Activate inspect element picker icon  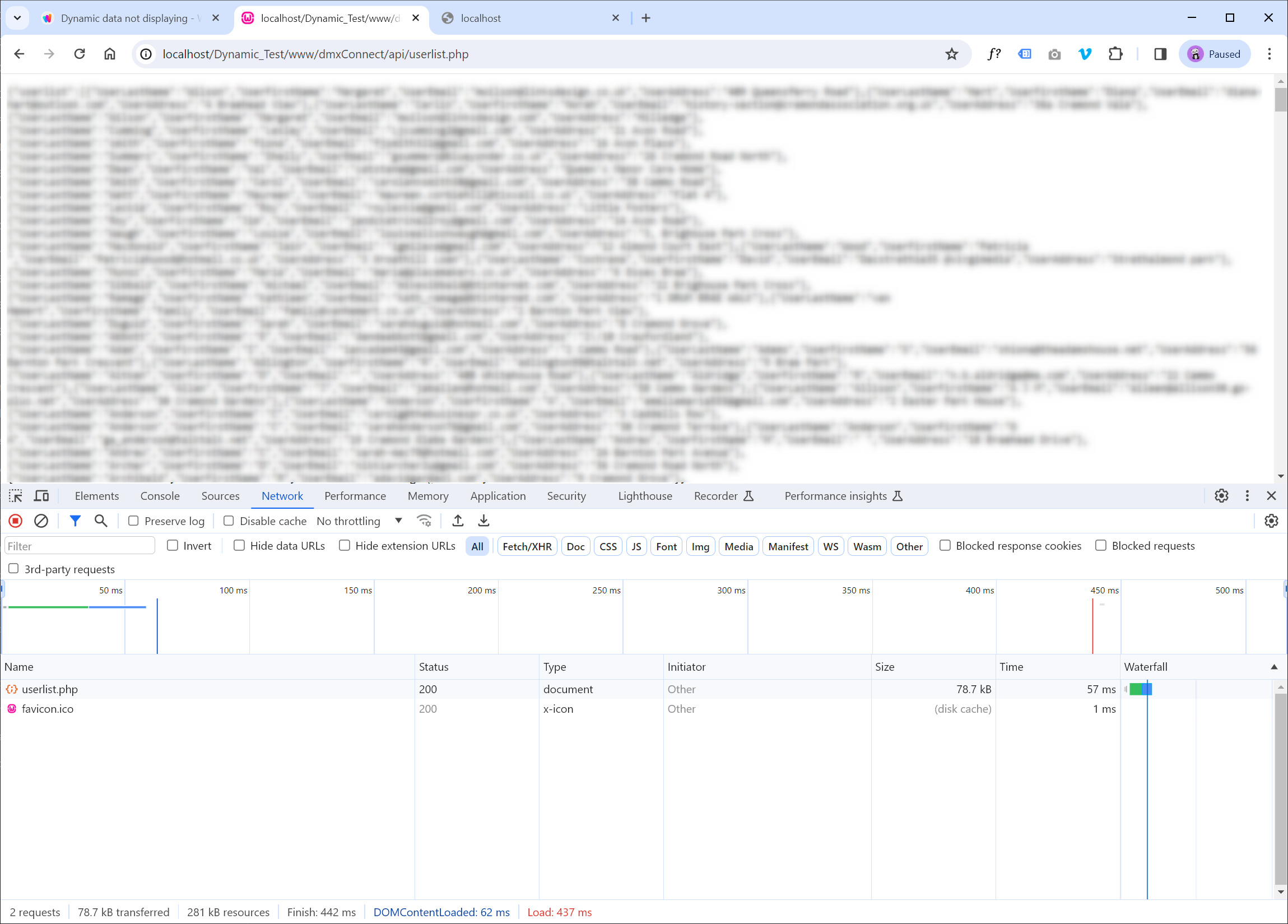(15, 496)
